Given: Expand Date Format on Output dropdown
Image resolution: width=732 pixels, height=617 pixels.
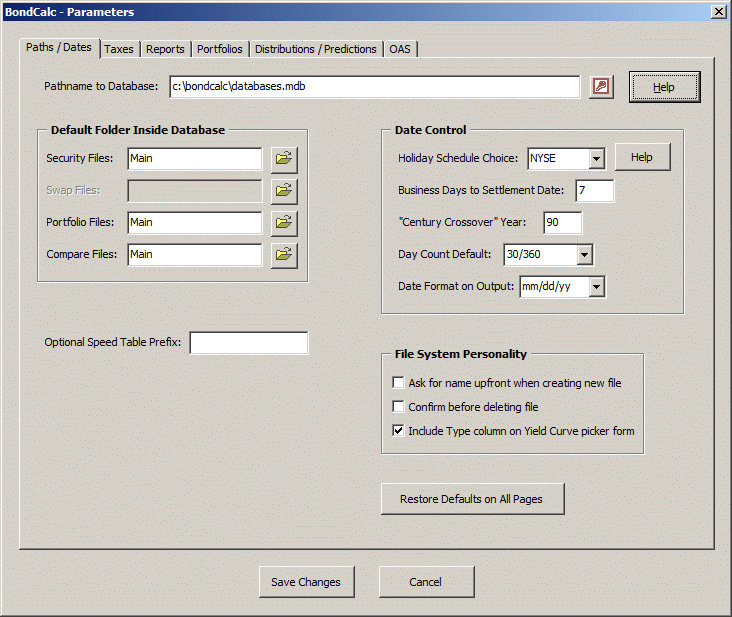Looking at the screenshot, I should point(596,287).
